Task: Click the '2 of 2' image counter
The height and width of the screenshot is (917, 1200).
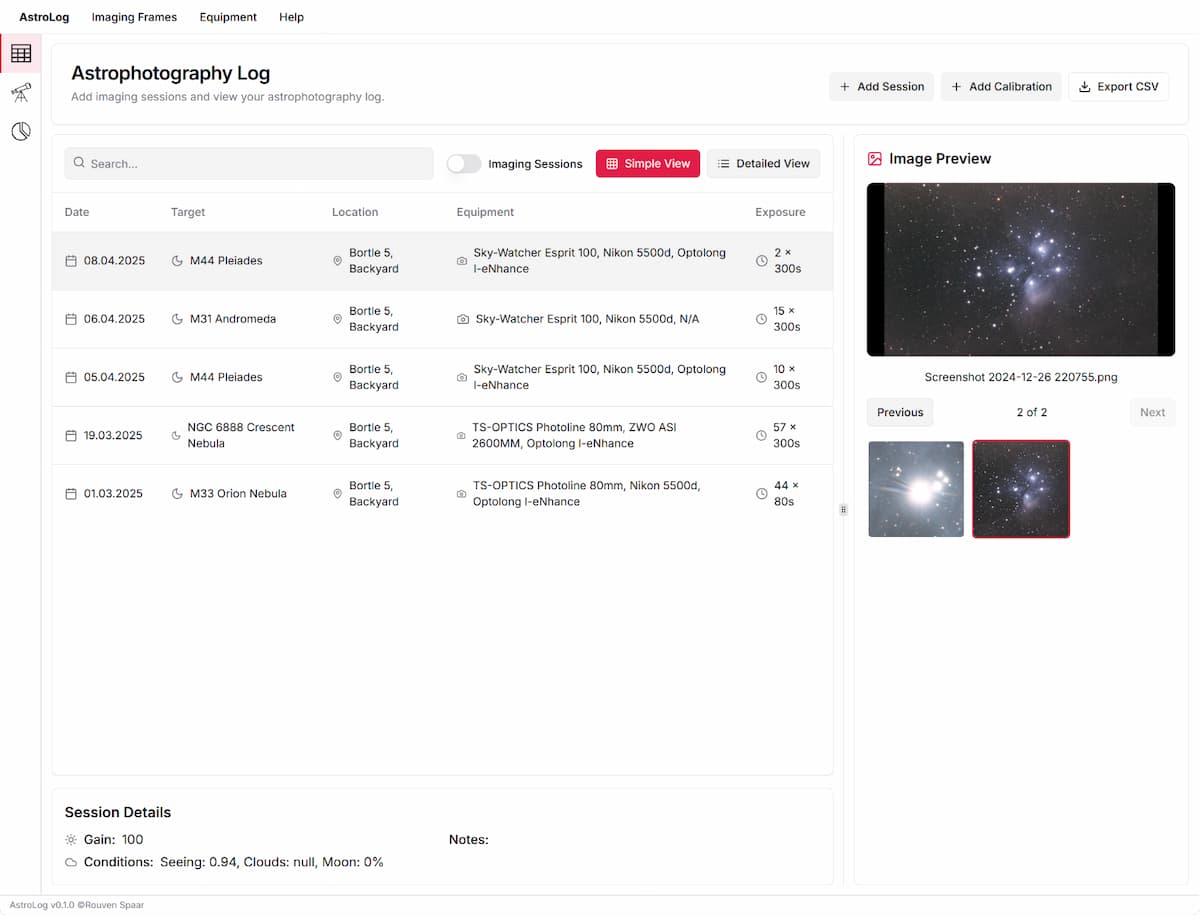Action: tap(1032, 412)
